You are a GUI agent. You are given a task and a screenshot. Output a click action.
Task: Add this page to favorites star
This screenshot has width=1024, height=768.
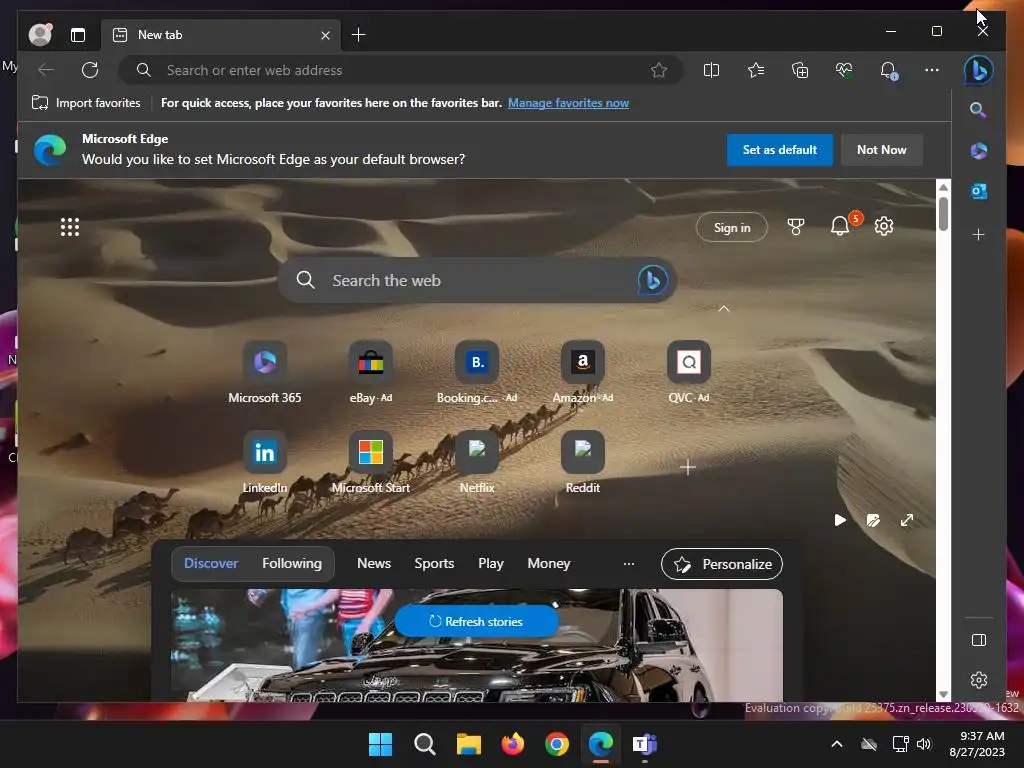point(659,70)
